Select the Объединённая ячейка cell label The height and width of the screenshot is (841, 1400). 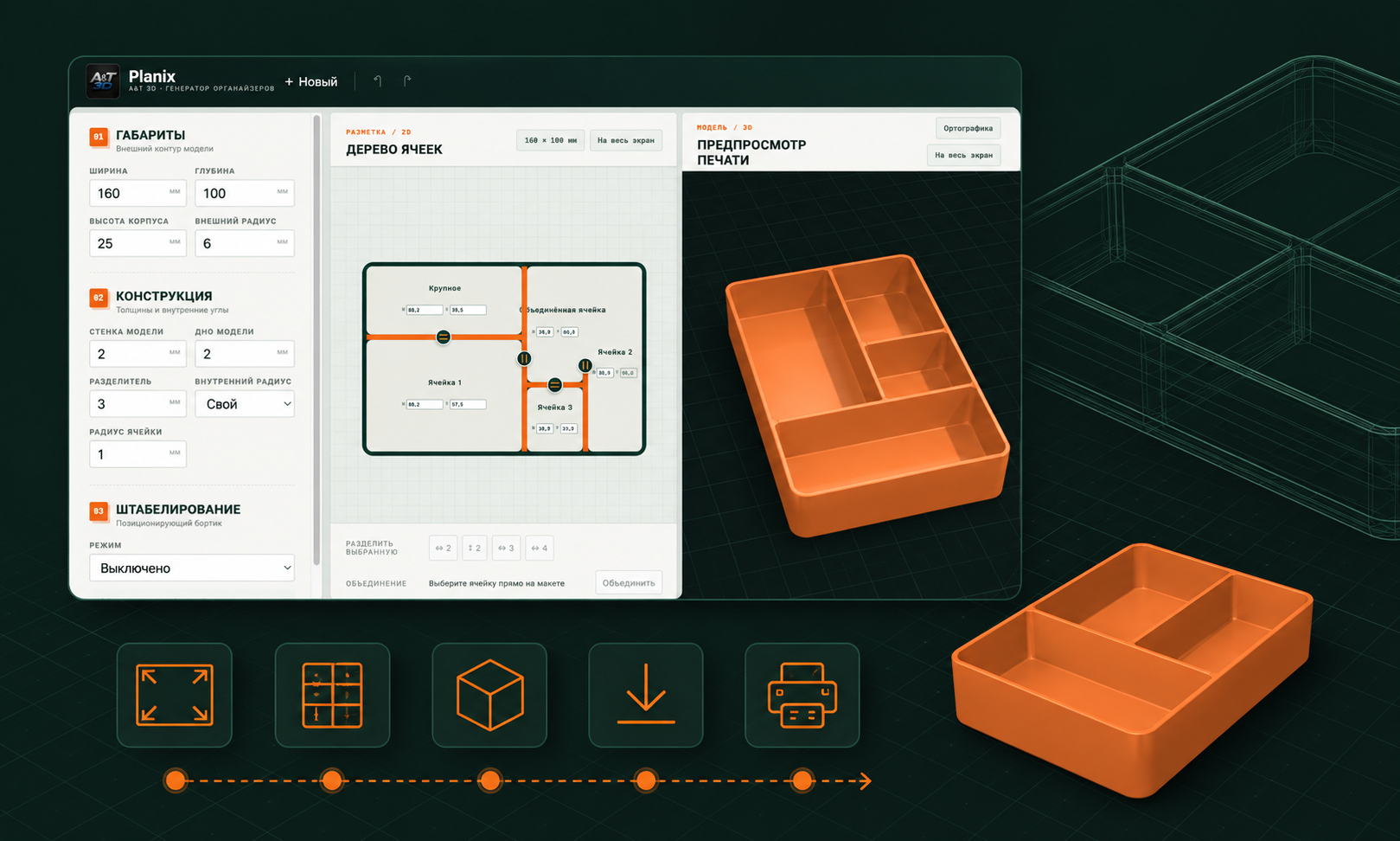tap(564, 310)
